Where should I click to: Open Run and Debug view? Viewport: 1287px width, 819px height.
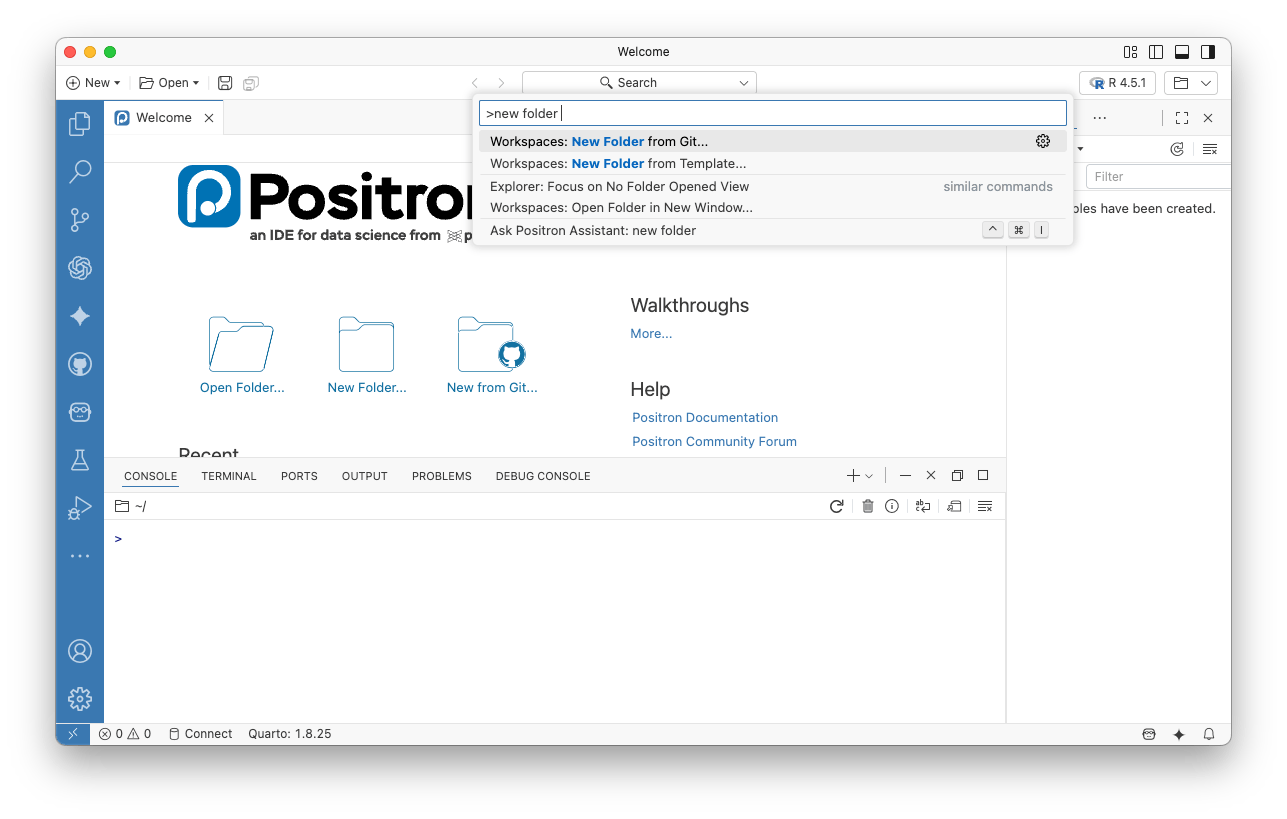[x=80, y=508]
